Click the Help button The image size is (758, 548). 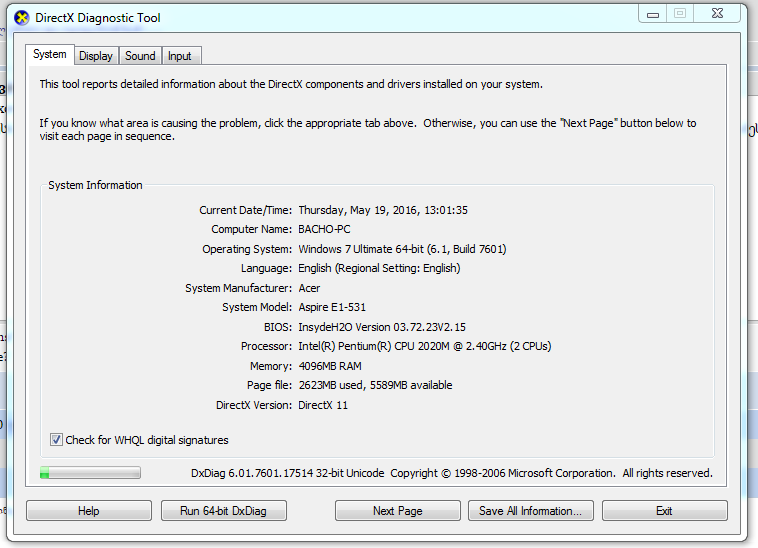pyautogui.click(x=89, y=511)
